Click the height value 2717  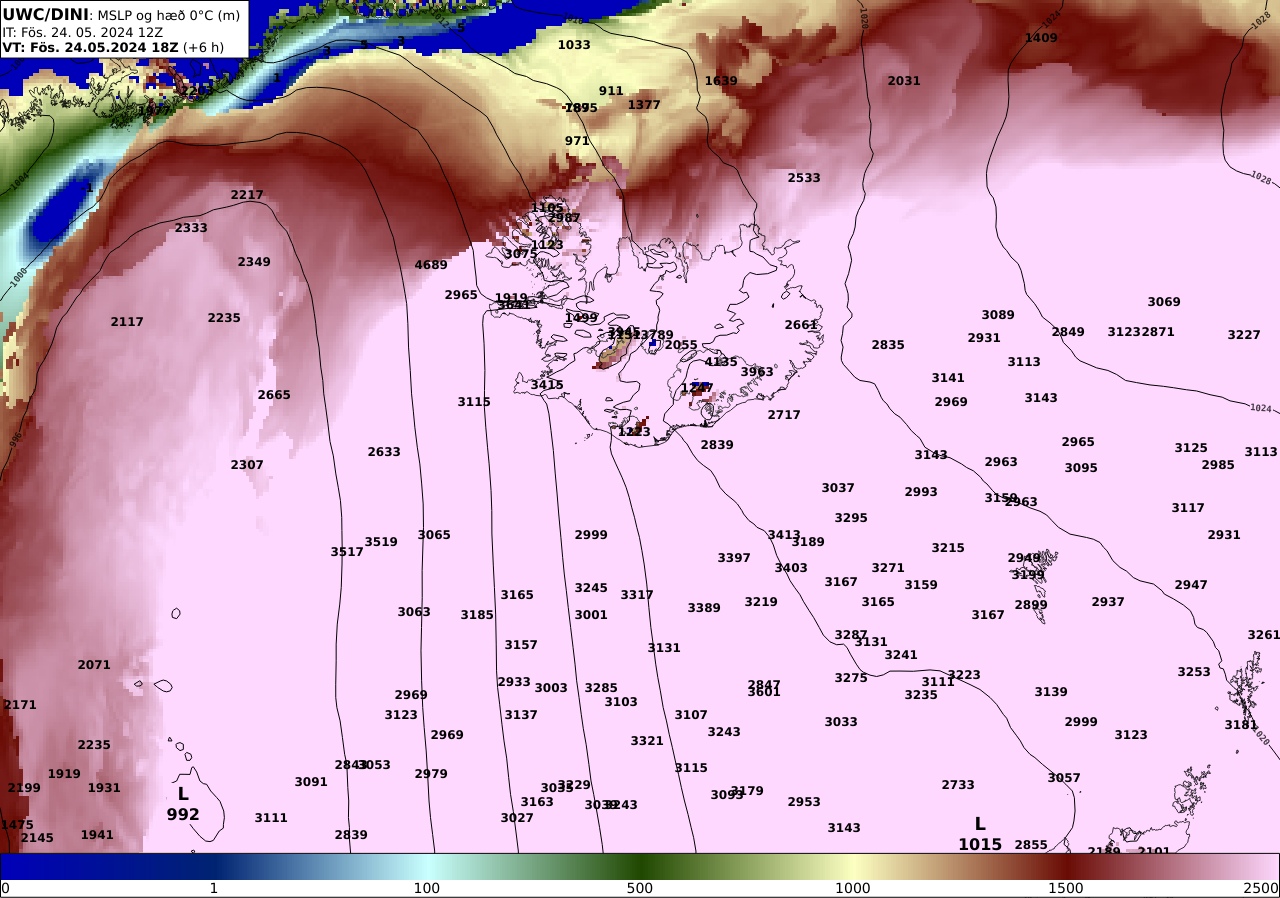784,415
